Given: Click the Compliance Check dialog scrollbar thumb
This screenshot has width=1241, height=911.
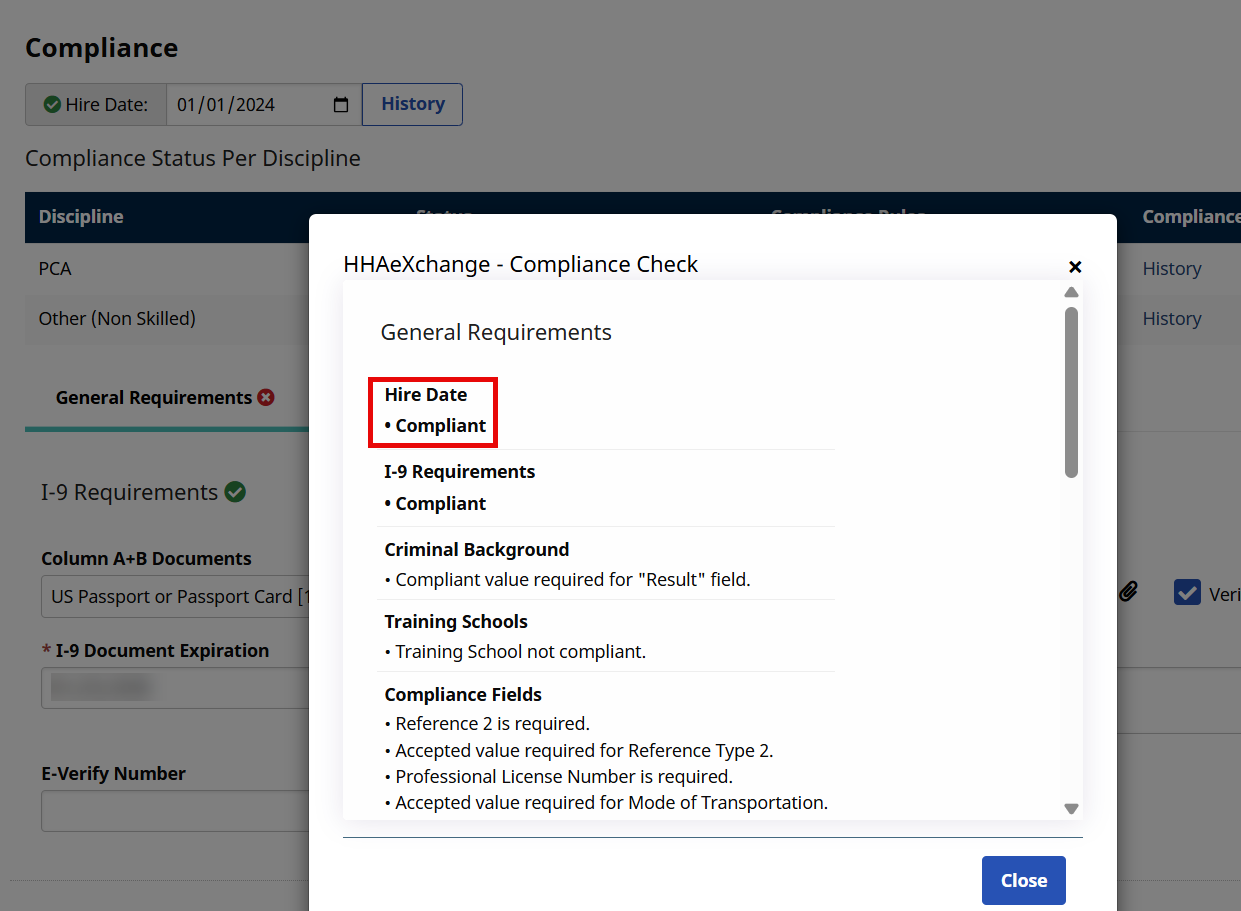Looking at the screenshot, I should point(1071,392).
